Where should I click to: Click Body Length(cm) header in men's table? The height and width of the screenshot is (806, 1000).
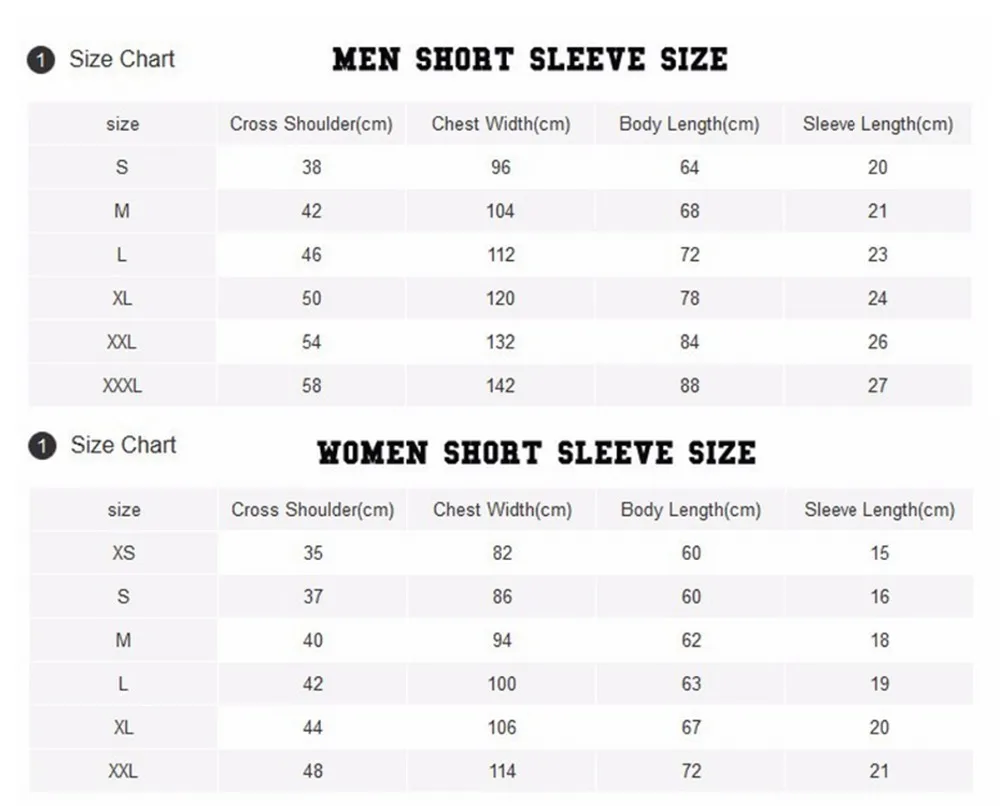[689, 124]
